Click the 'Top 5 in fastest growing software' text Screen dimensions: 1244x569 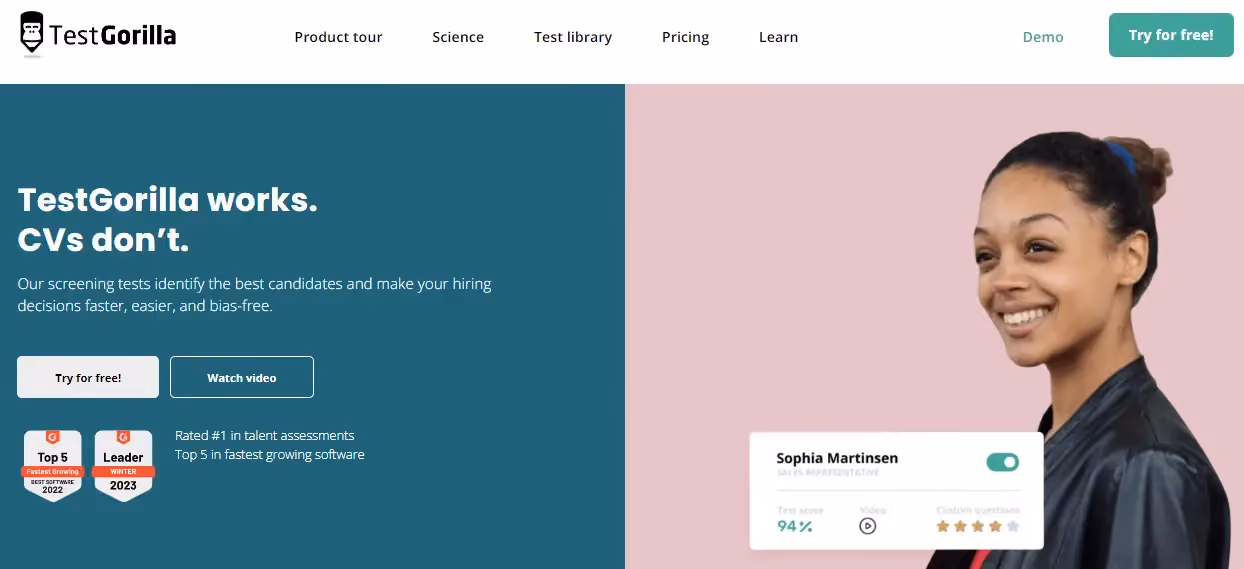(x=270, y=454)
